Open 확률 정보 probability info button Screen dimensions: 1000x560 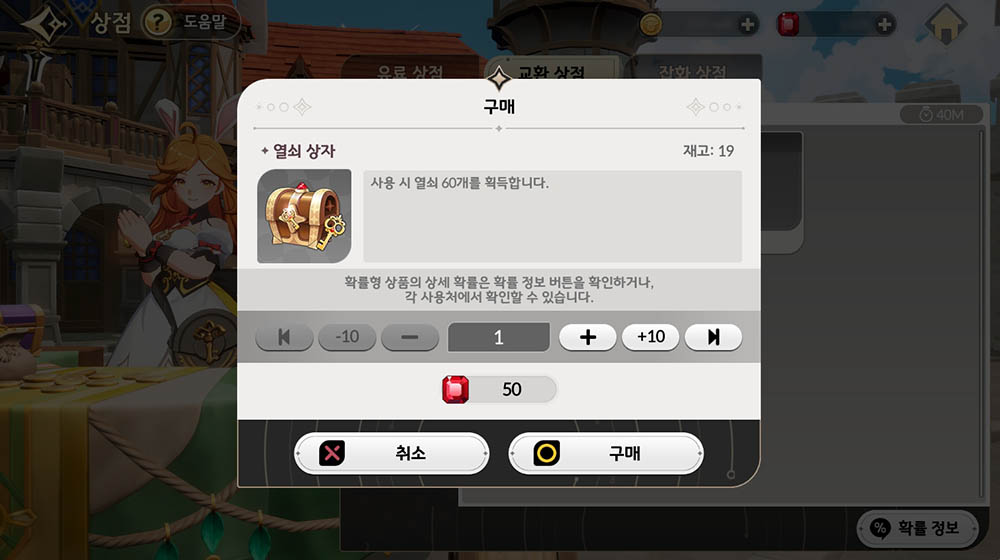[916, 528]
